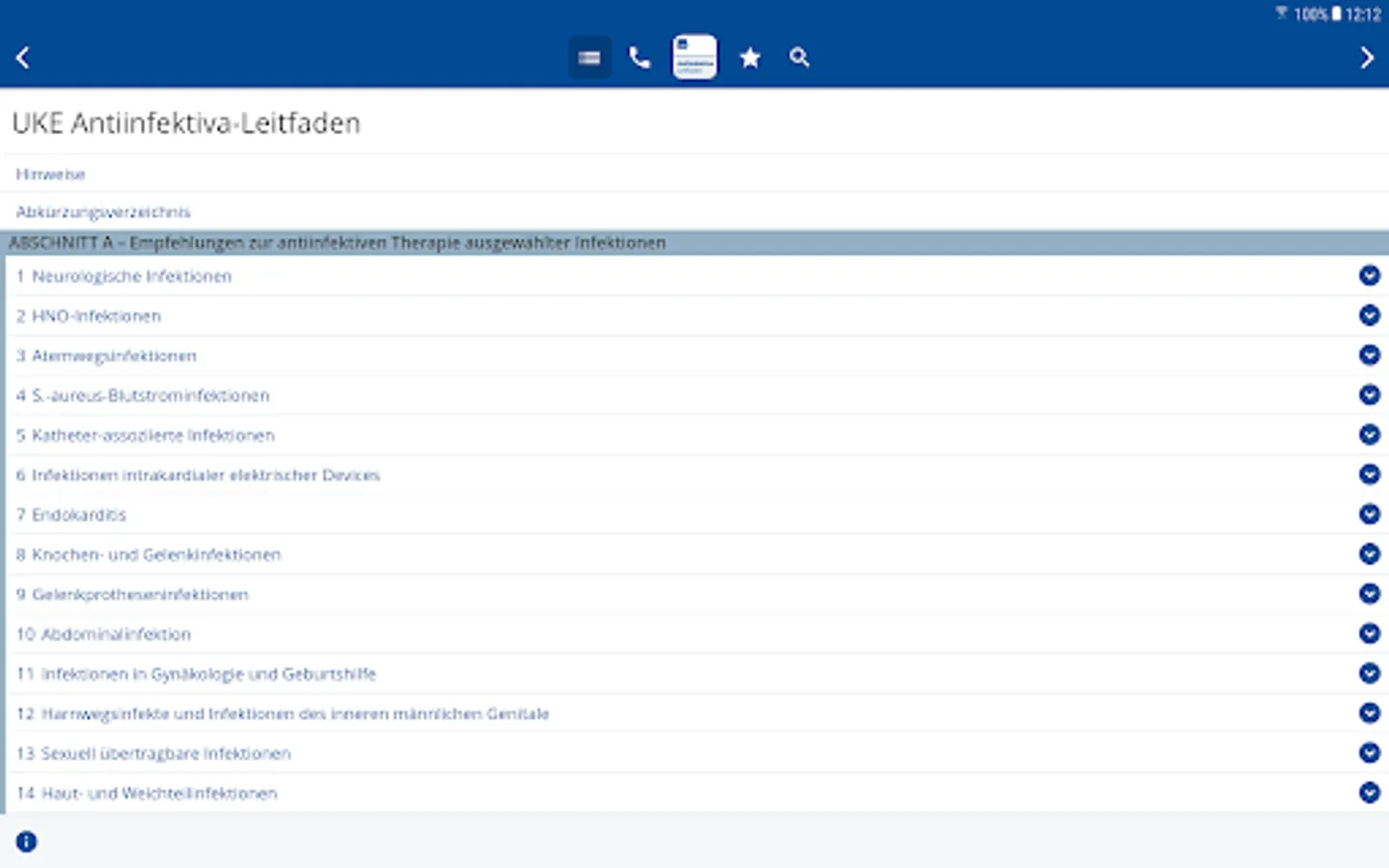
Task: Open the table of contents list icon
Action: tap(589, 58)
